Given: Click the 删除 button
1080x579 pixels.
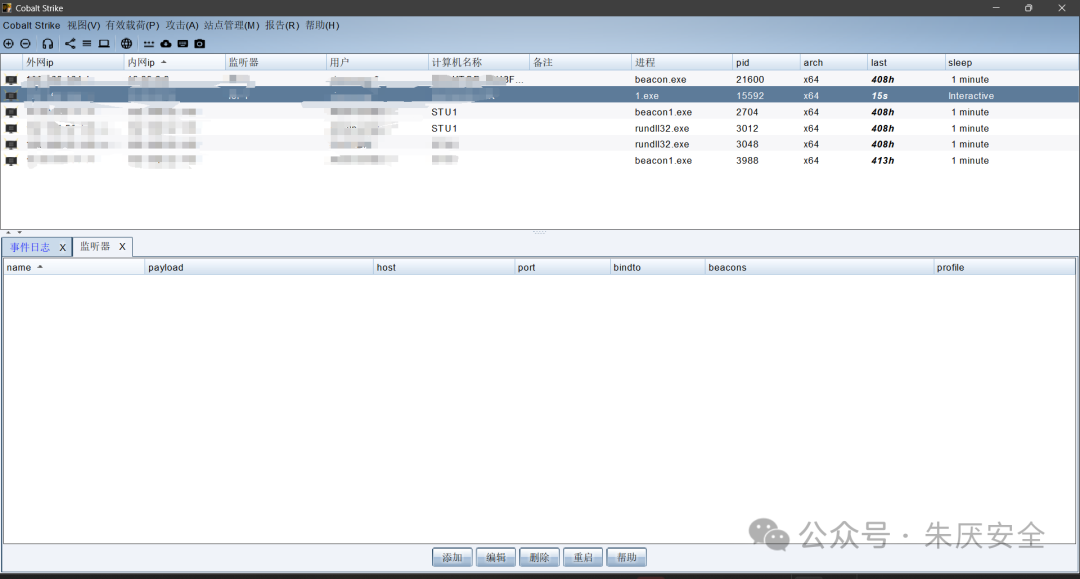Looking at the screenshot, I should tap(539, 557).
